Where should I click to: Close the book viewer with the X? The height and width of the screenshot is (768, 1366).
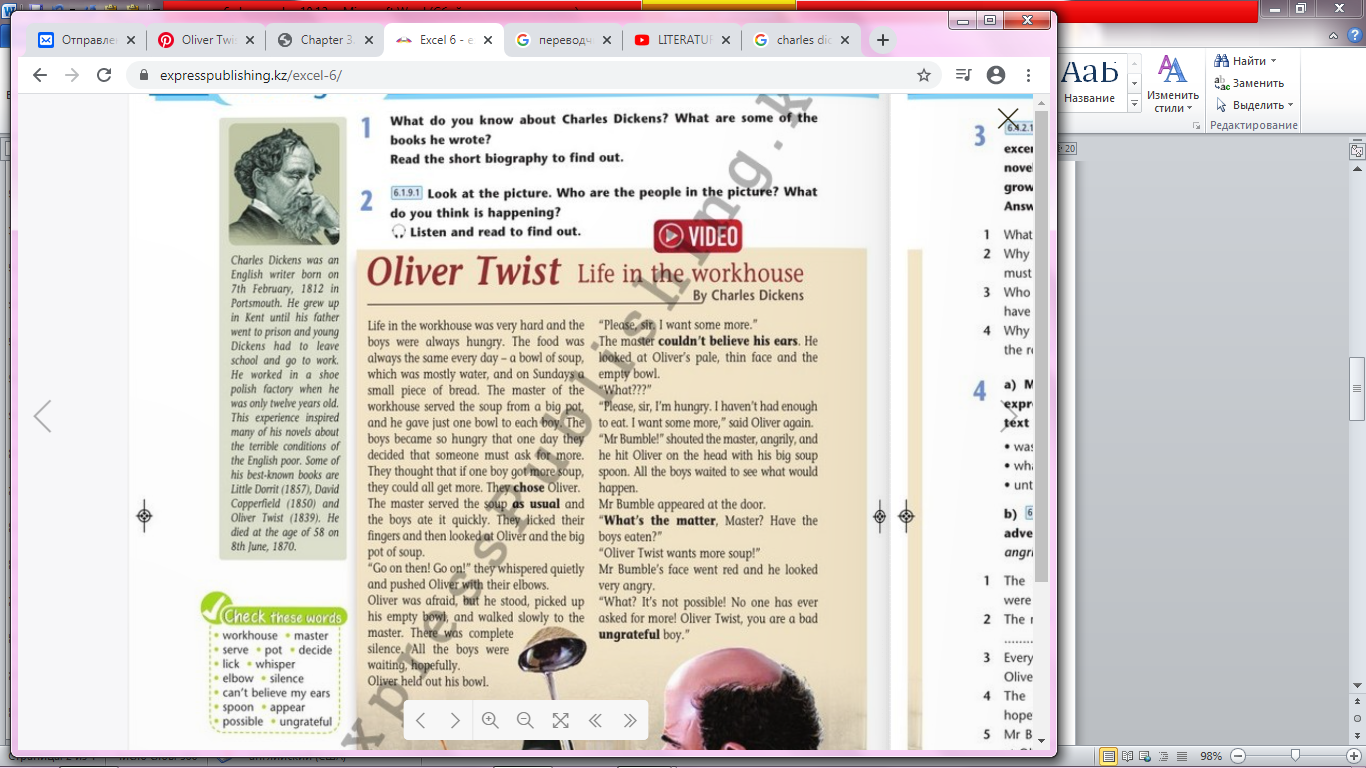pyautogui.click(x=1008, y=120)
